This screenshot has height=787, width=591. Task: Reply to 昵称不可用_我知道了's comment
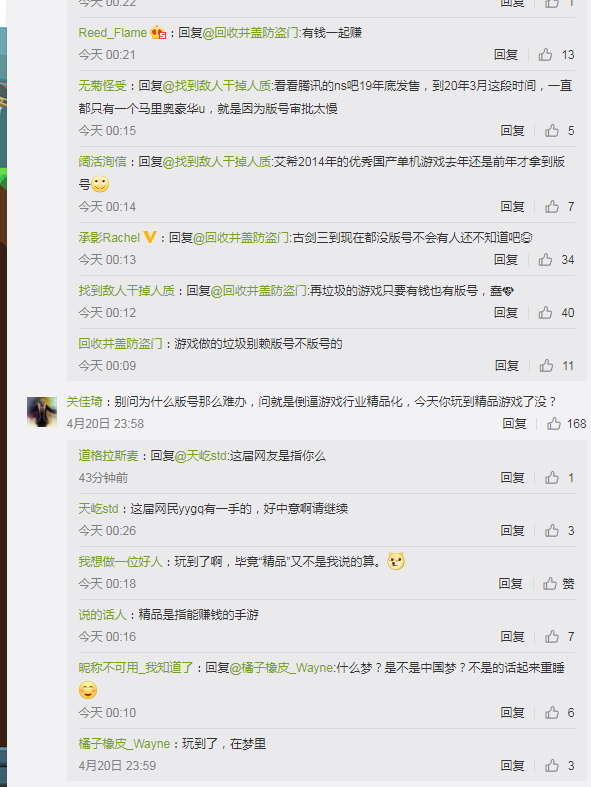click(x=512, y=712)
